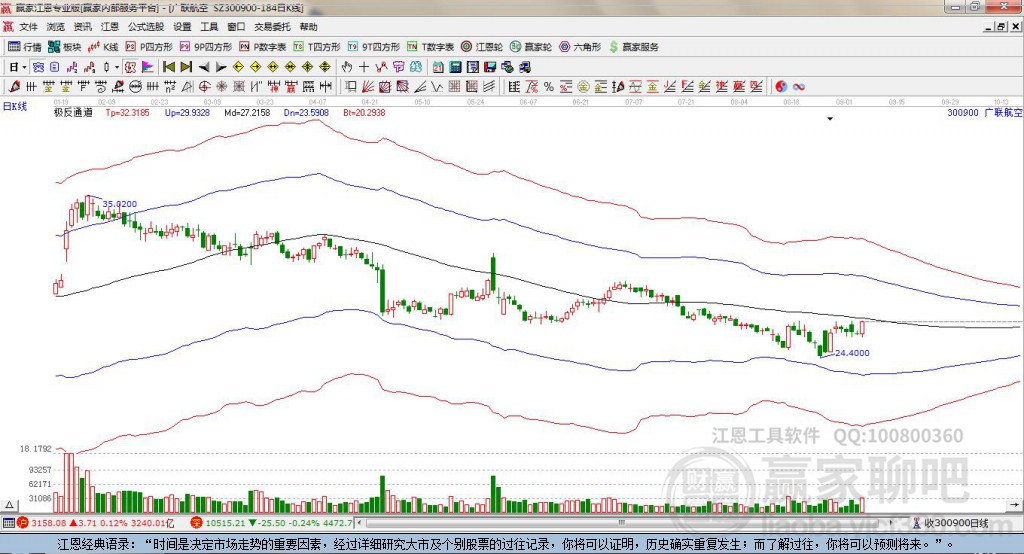Click the red pencil drawing tool
The width and height of the screenshot is (1024, 554).
pos(15,87)
